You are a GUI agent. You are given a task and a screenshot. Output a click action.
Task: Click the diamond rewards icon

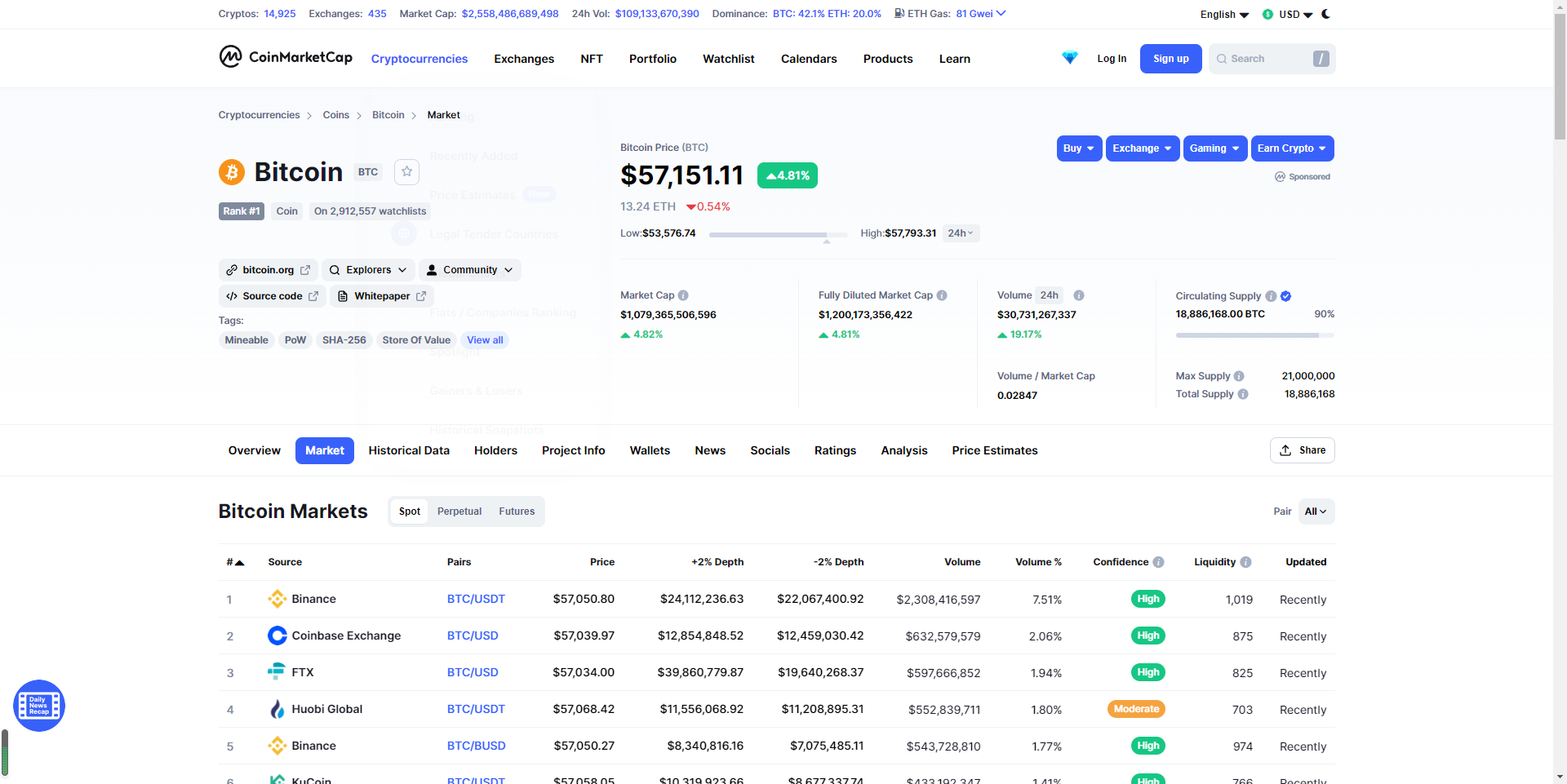1069,58
